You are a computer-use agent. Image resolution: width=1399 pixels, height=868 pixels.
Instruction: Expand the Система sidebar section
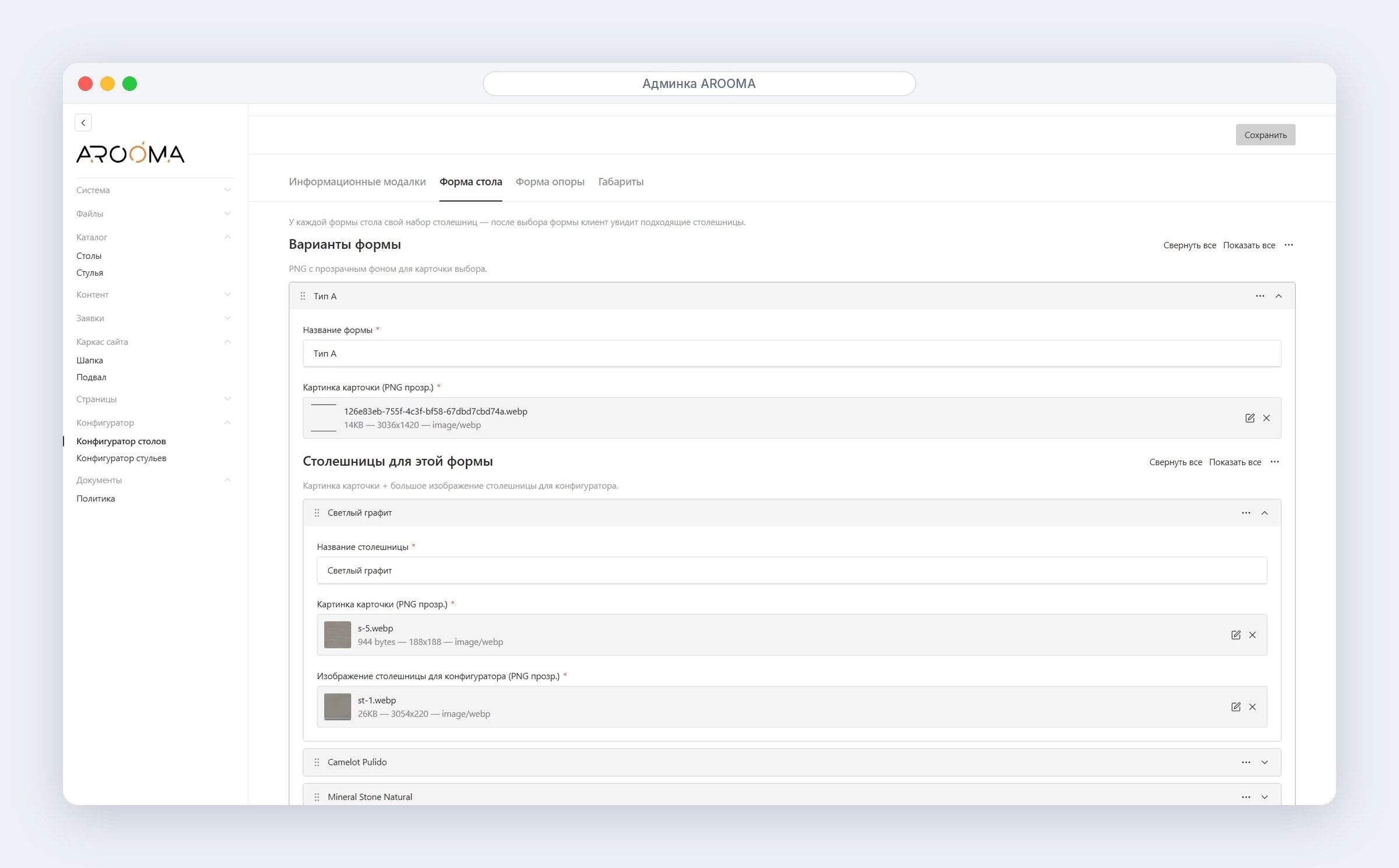[x=154, y=190]
